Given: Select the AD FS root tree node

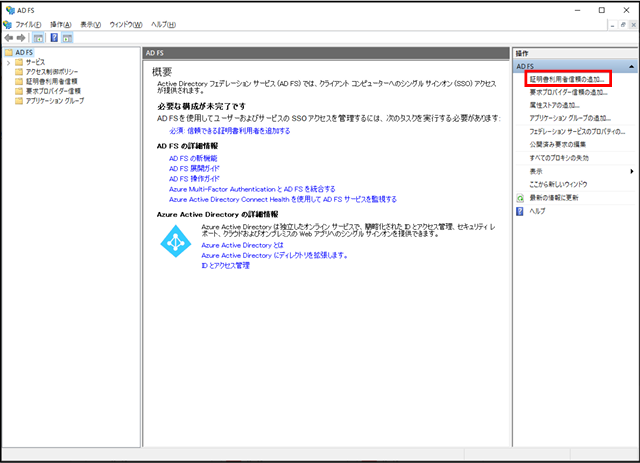Looking at the screenshot, I should [x=24, y=52].
